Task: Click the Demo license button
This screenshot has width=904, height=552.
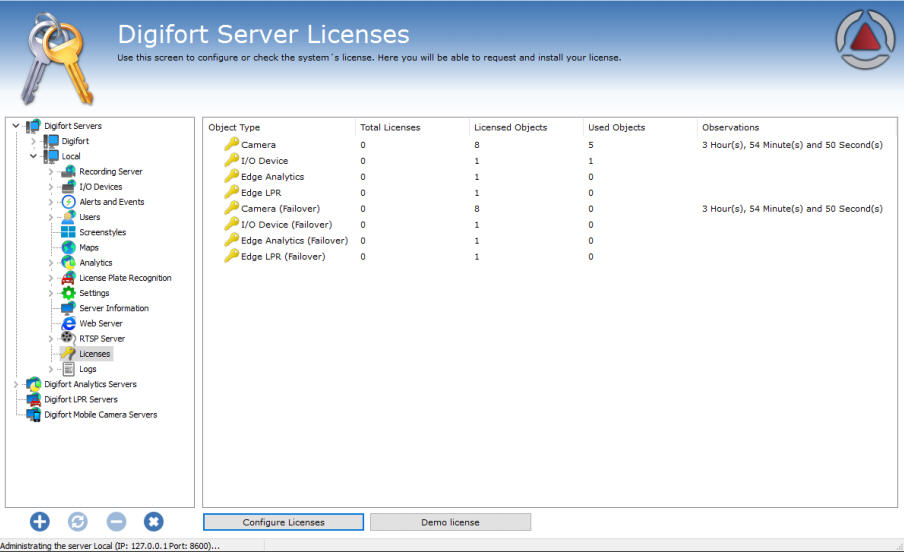Action: (450, 522)
